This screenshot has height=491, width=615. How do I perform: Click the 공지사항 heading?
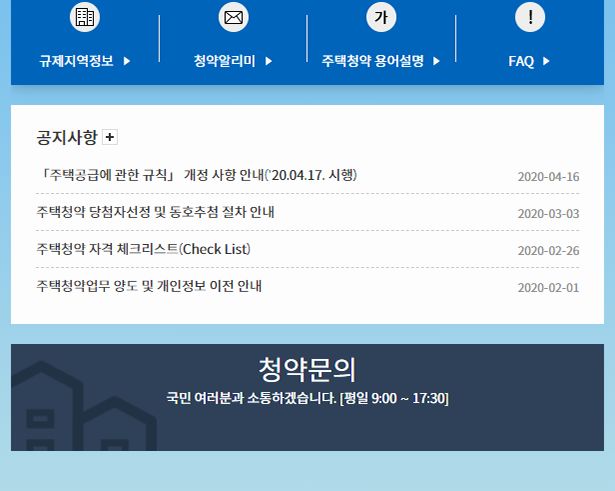point(67,137)
